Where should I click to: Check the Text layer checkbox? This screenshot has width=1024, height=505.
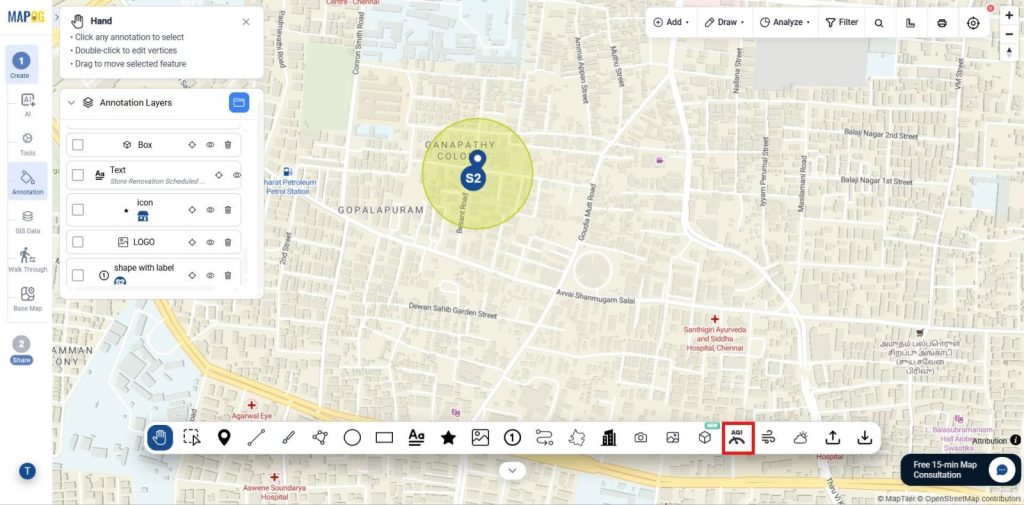pyautogui.click(x=78, y=175)
